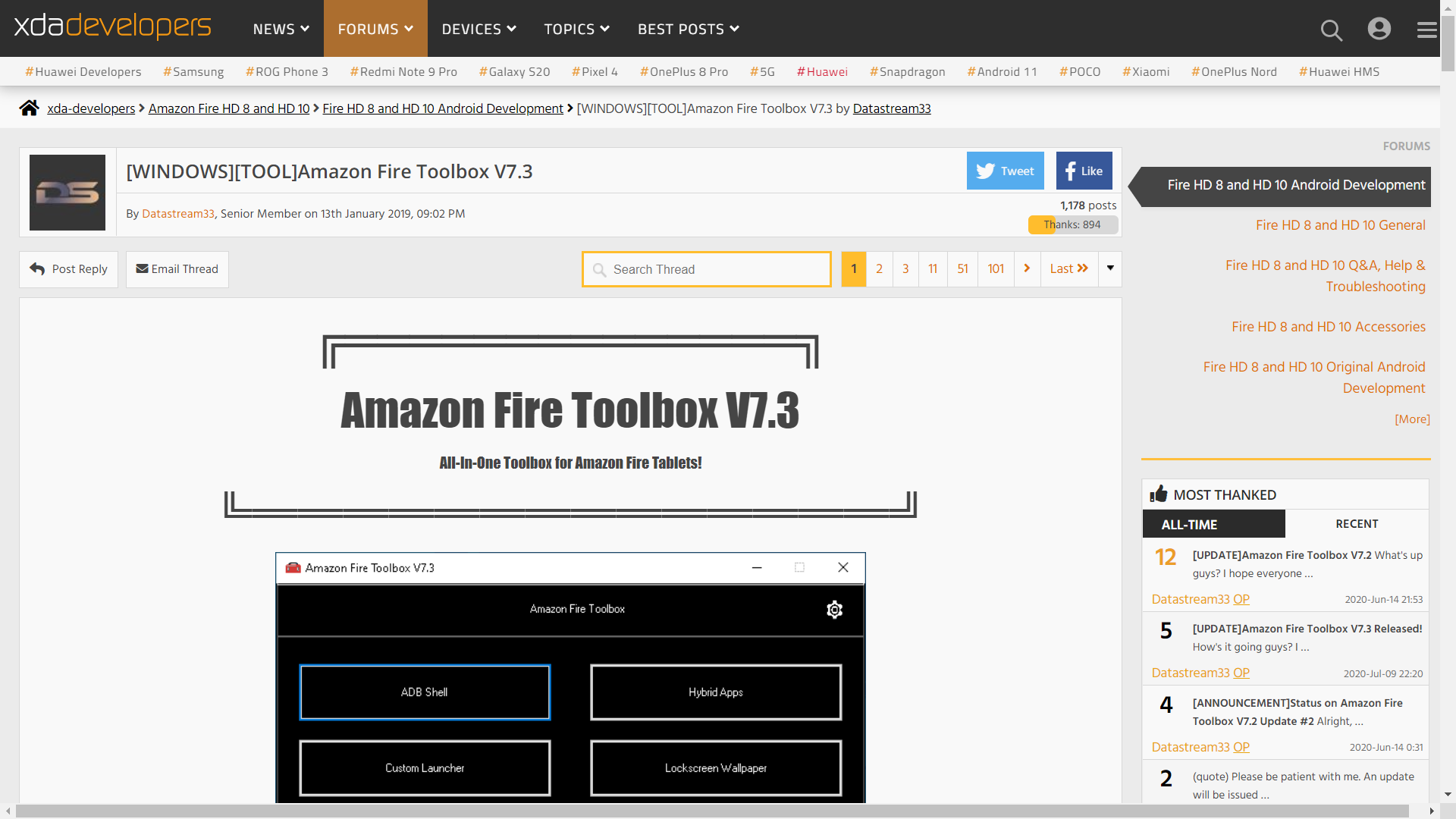Click the home icon in breadcrumb
1456x819 pixels.
click(29, 108)
